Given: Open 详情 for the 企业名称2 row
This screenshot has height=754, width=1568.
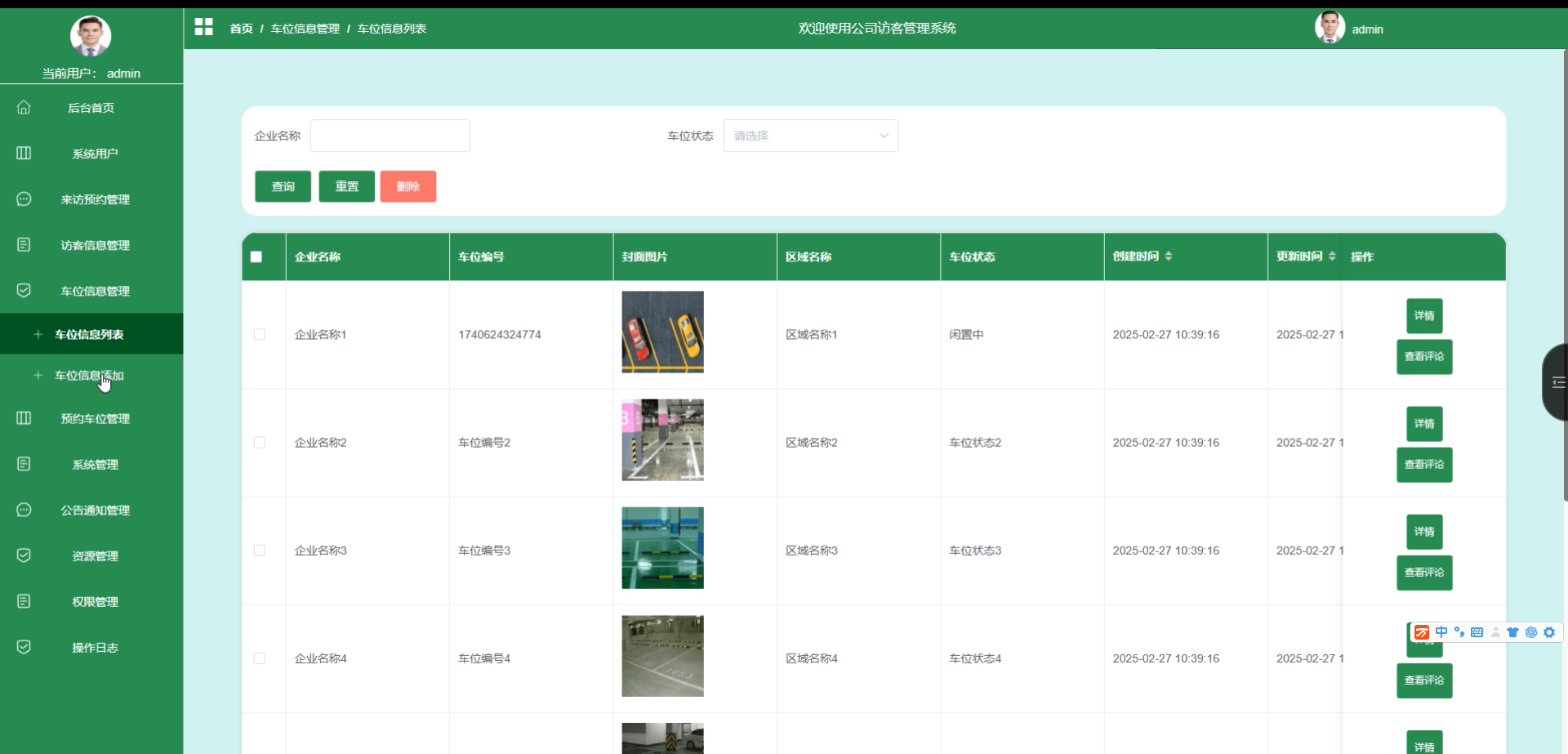Looking at the screenshot, I should click(1424, 424).
